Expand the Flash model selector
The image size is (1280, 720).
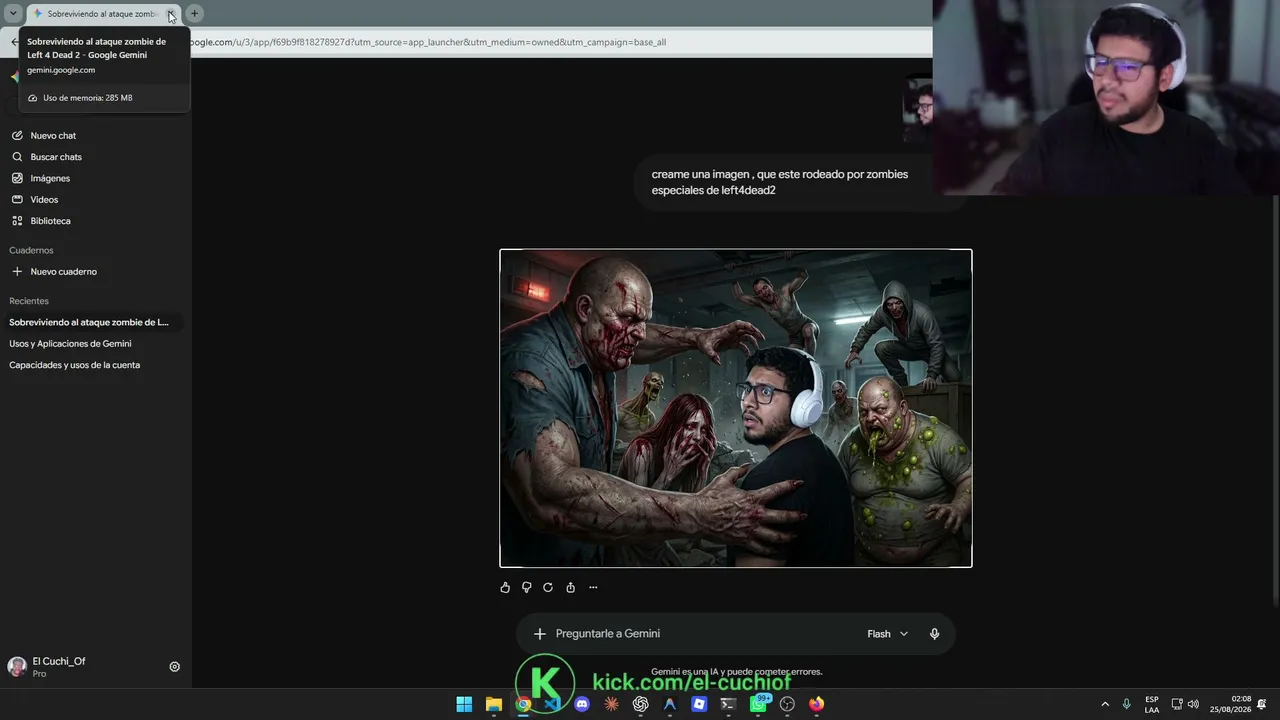tap(888, 634)
